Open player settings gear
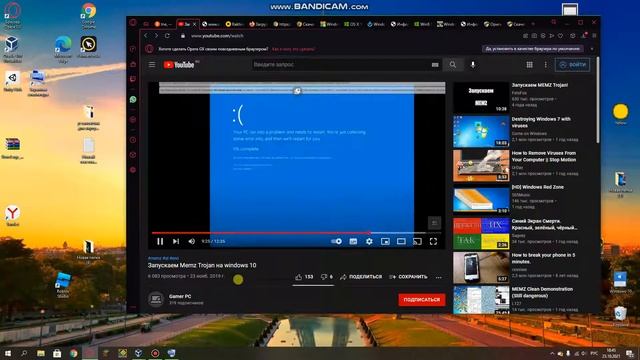This screenshot has height=360, width=640. click(x=369, y=242)
